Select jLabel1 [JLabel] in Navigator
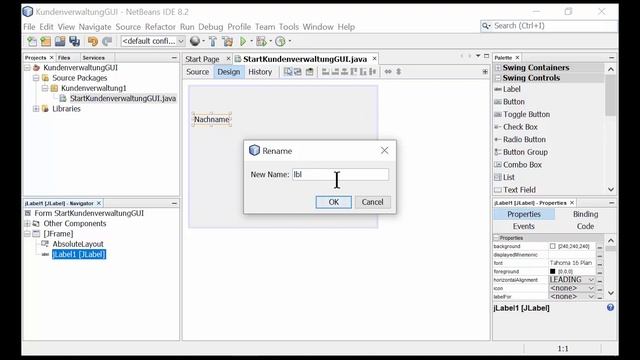The height and width of the screenshot is (360, 640). pos(79,254)
